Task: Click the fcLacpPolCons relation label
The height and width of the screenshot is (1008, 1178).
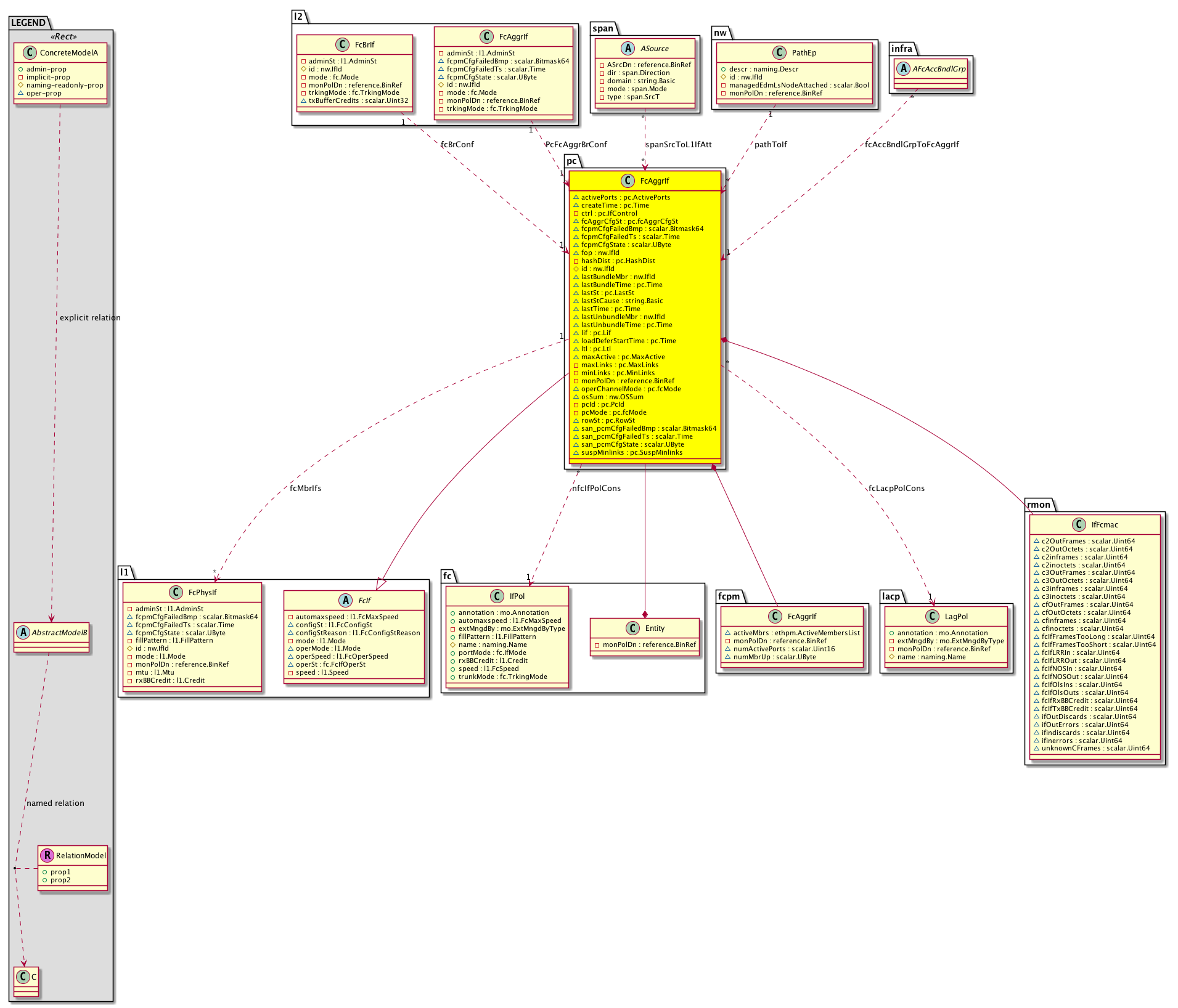Action: (896, 489)
